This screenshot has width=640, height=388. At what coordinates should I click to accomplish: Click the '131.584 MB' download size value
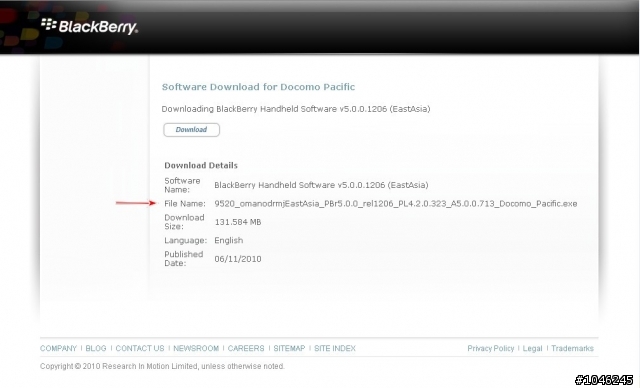238,222
